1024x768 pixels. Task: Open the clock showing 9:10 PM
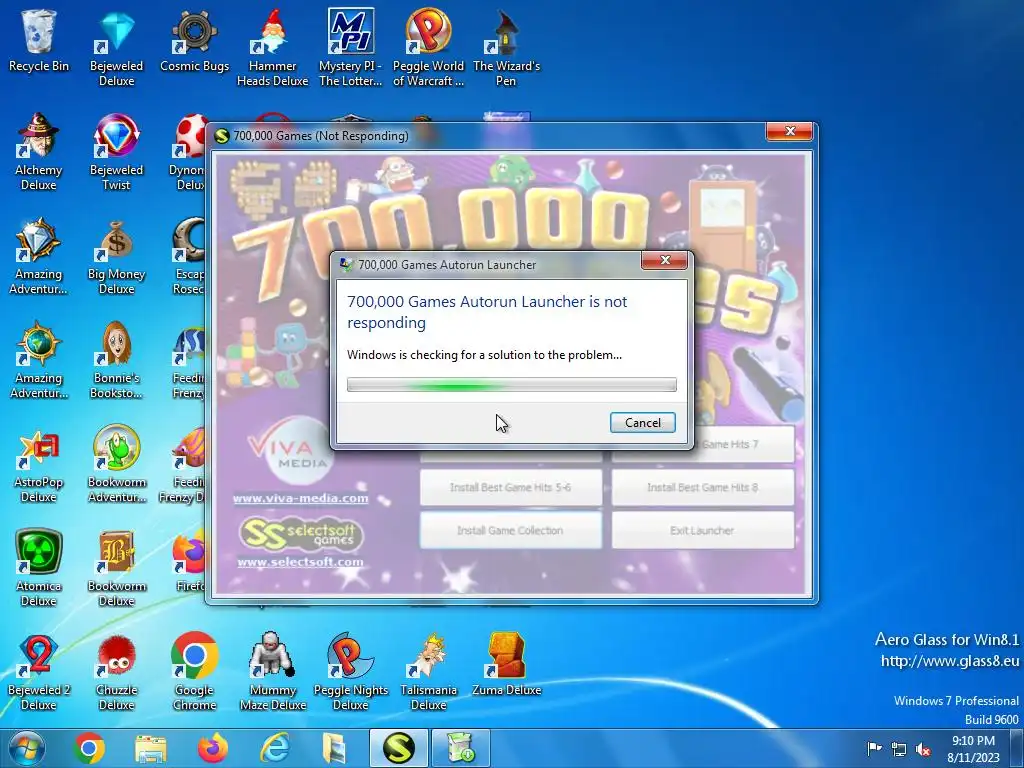973,749
